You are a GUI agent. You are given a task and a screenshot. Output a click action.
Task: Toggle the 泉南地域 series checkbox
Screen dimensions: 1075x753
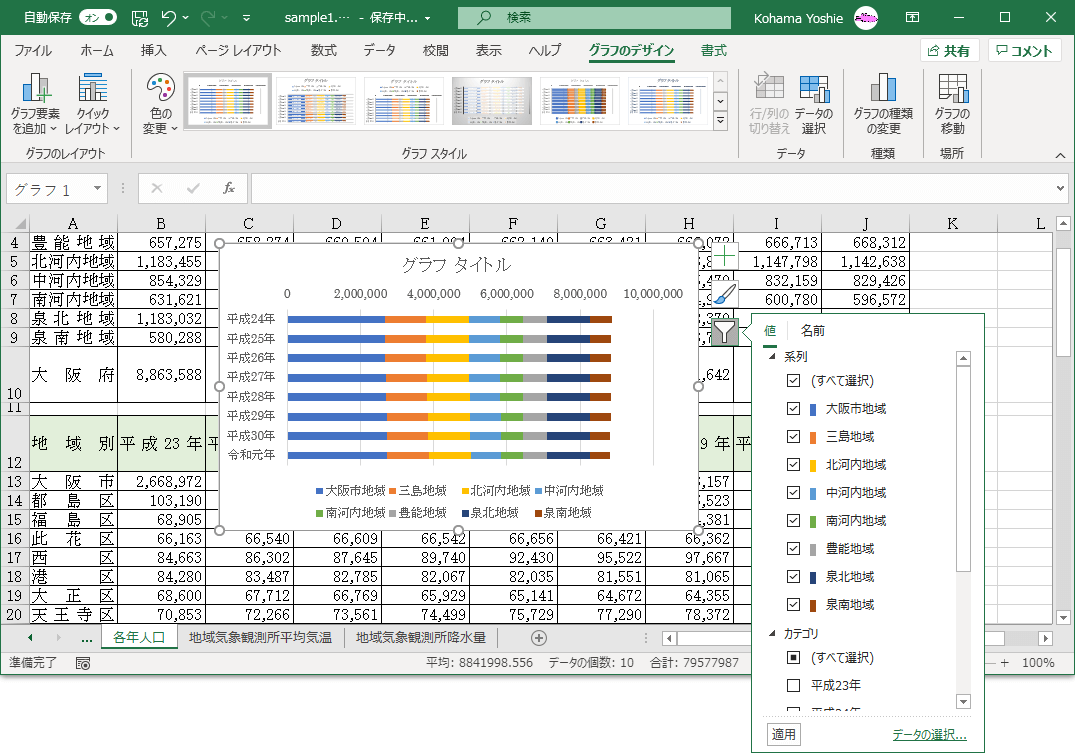coord(794,605)
